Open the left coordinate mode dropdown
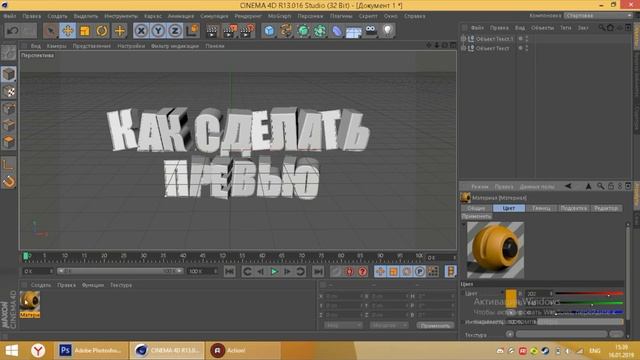 [x=343, y=325]
